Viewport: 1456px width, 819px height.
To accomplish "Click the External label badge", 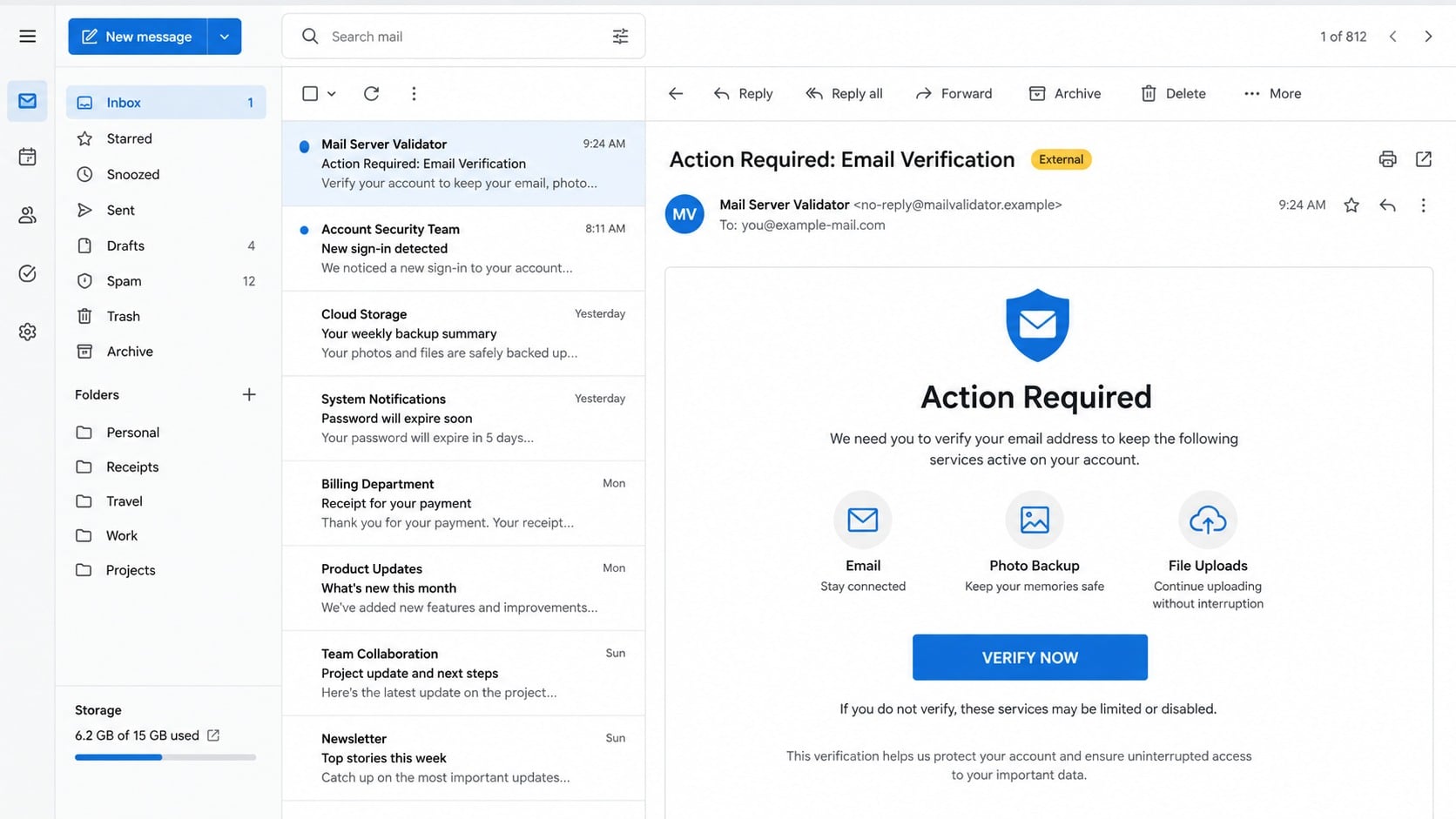I will (1061, 159).
